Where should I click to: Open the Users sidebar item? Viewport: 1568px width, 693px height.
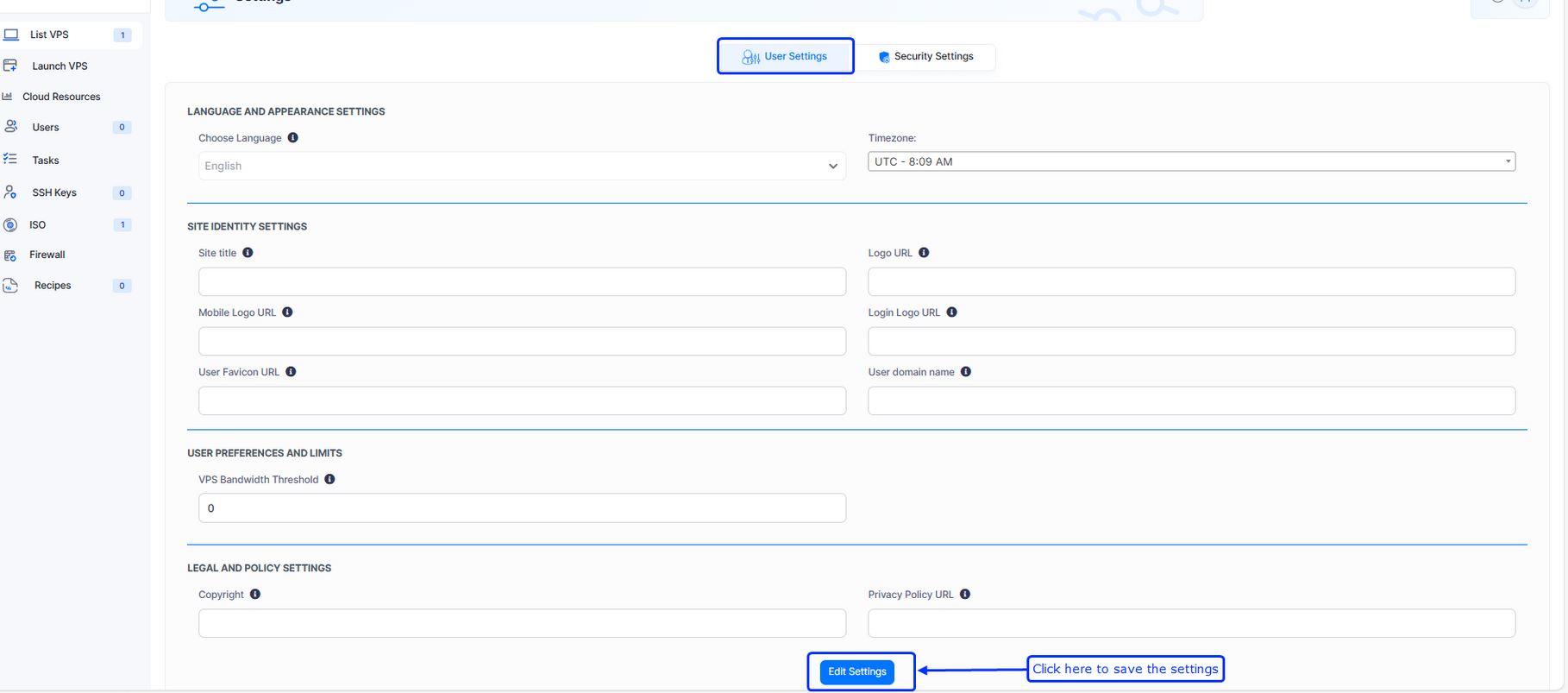coord(46,128)
